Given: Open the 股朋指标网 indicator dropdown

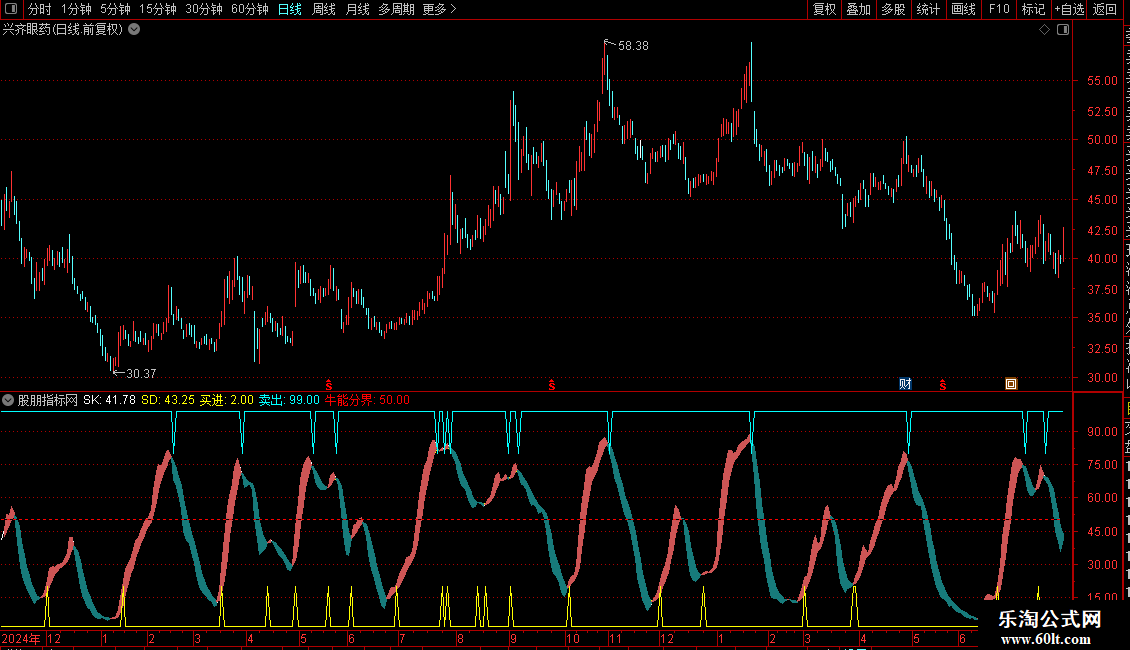Looking at the screenshot, I should click(x=8, y=400).
